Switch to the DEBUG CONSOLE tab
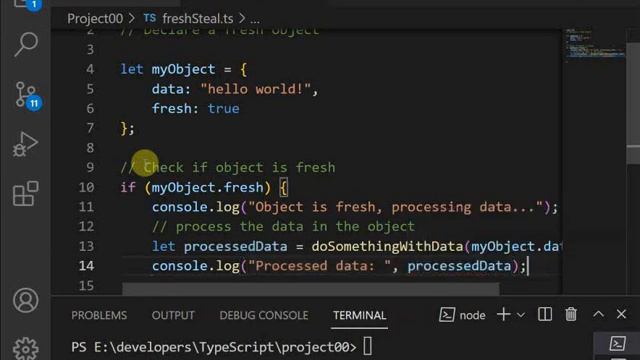 point(264,315)
